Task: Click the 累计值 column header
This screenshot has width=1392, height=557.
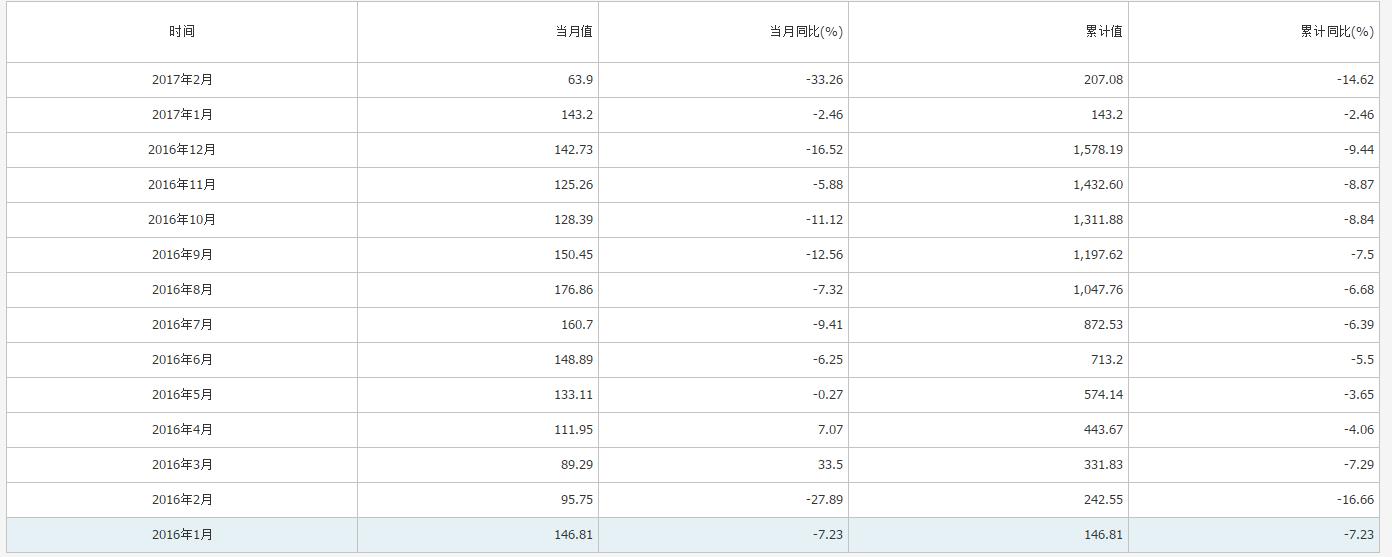Action: click(x=1104, y=32)
